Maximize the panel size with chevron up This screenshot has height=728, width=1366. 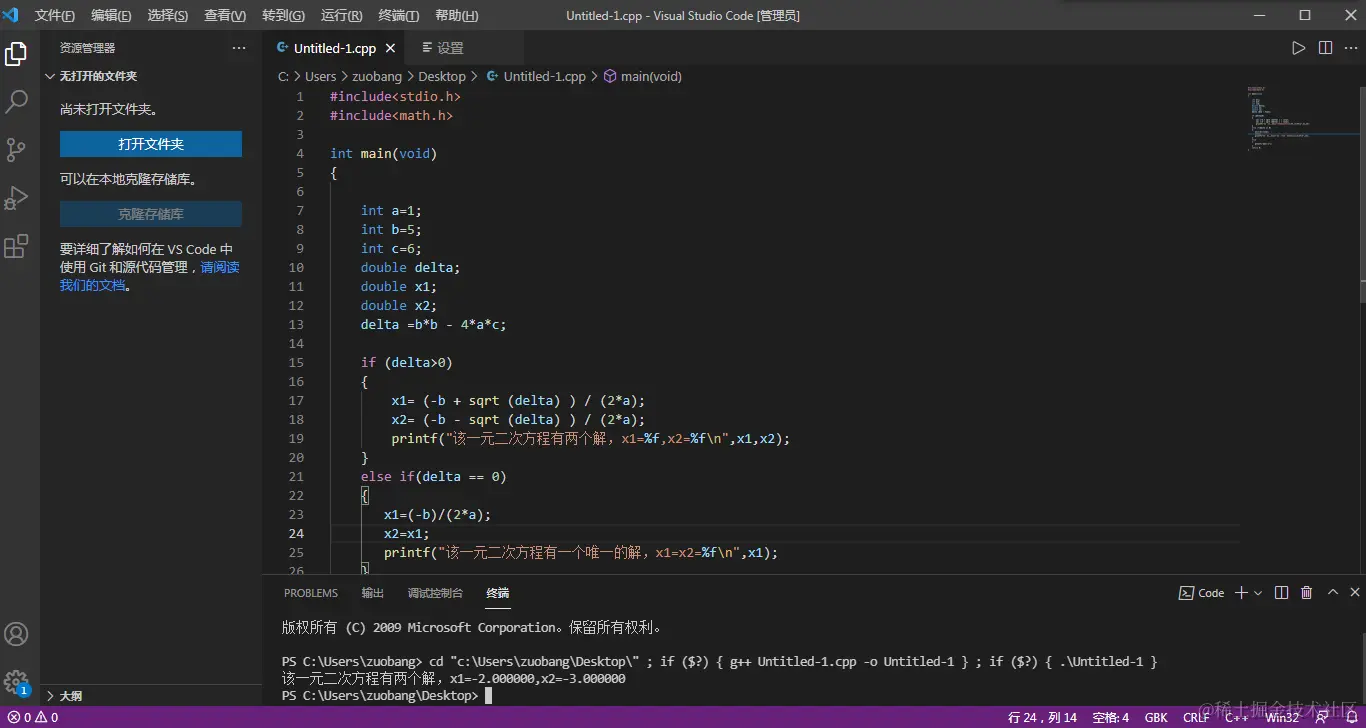pos(1332,593)
